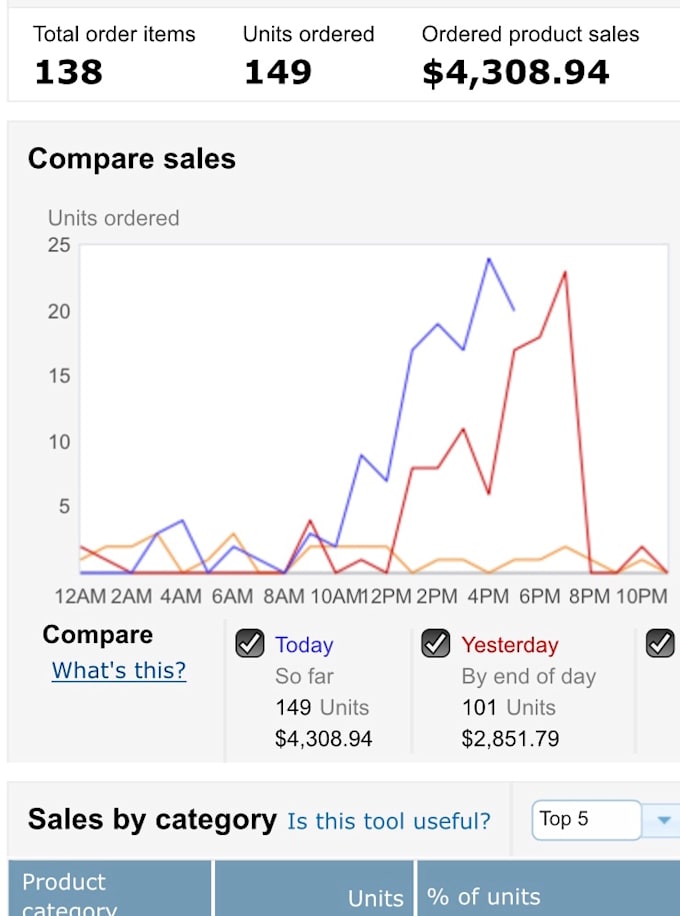Click the red Yesterday legend label
This screenshot has height=916, width=680.
510,645
